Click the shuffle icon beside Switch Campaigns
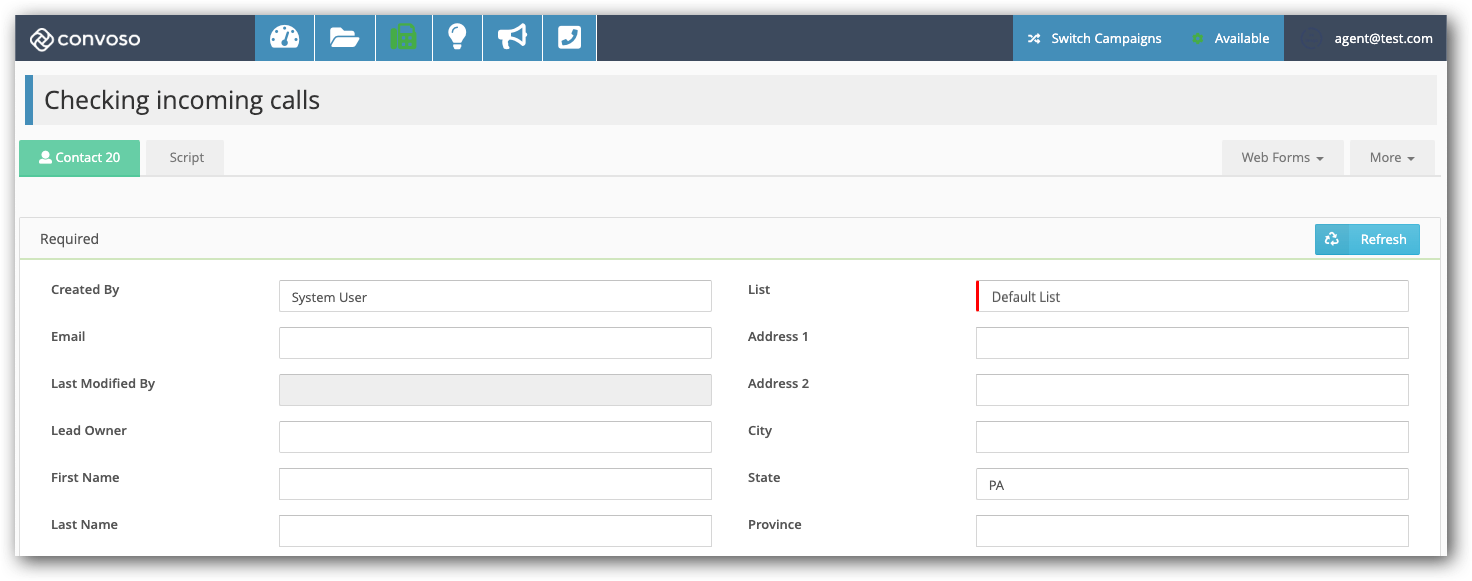The image size is (1472, 581). 1033,38
